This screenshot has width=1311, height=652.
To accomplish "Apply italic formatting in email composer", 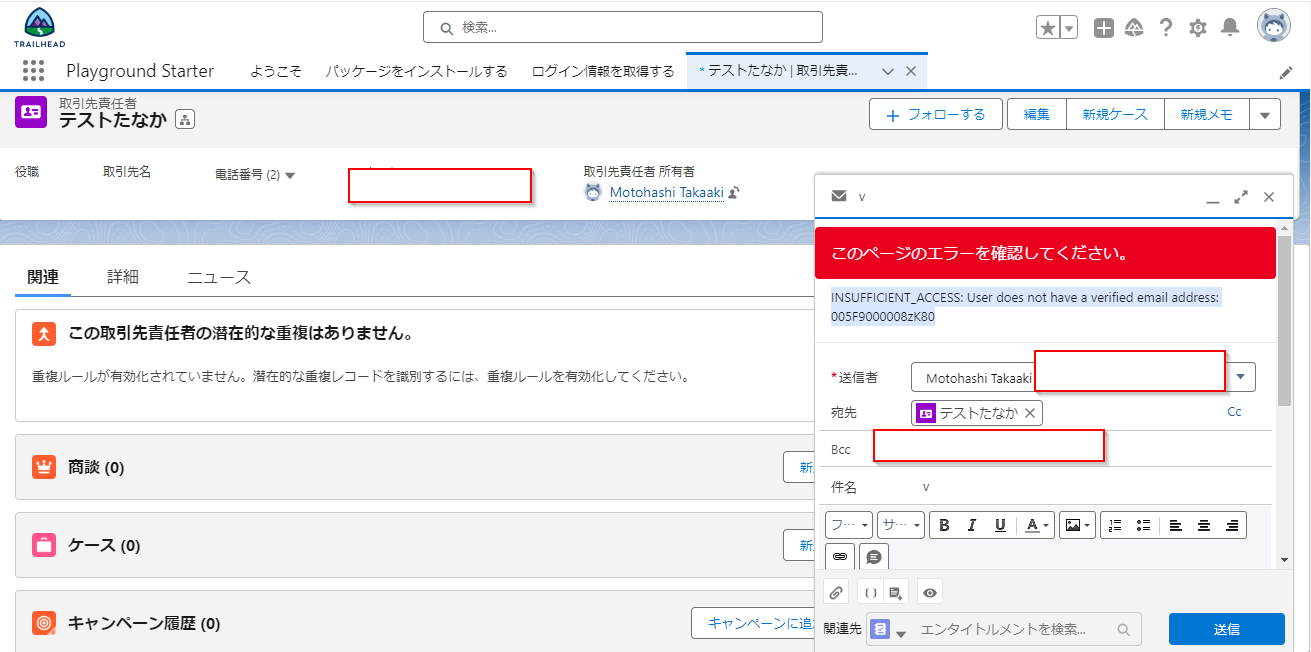I will coord(971,524).
